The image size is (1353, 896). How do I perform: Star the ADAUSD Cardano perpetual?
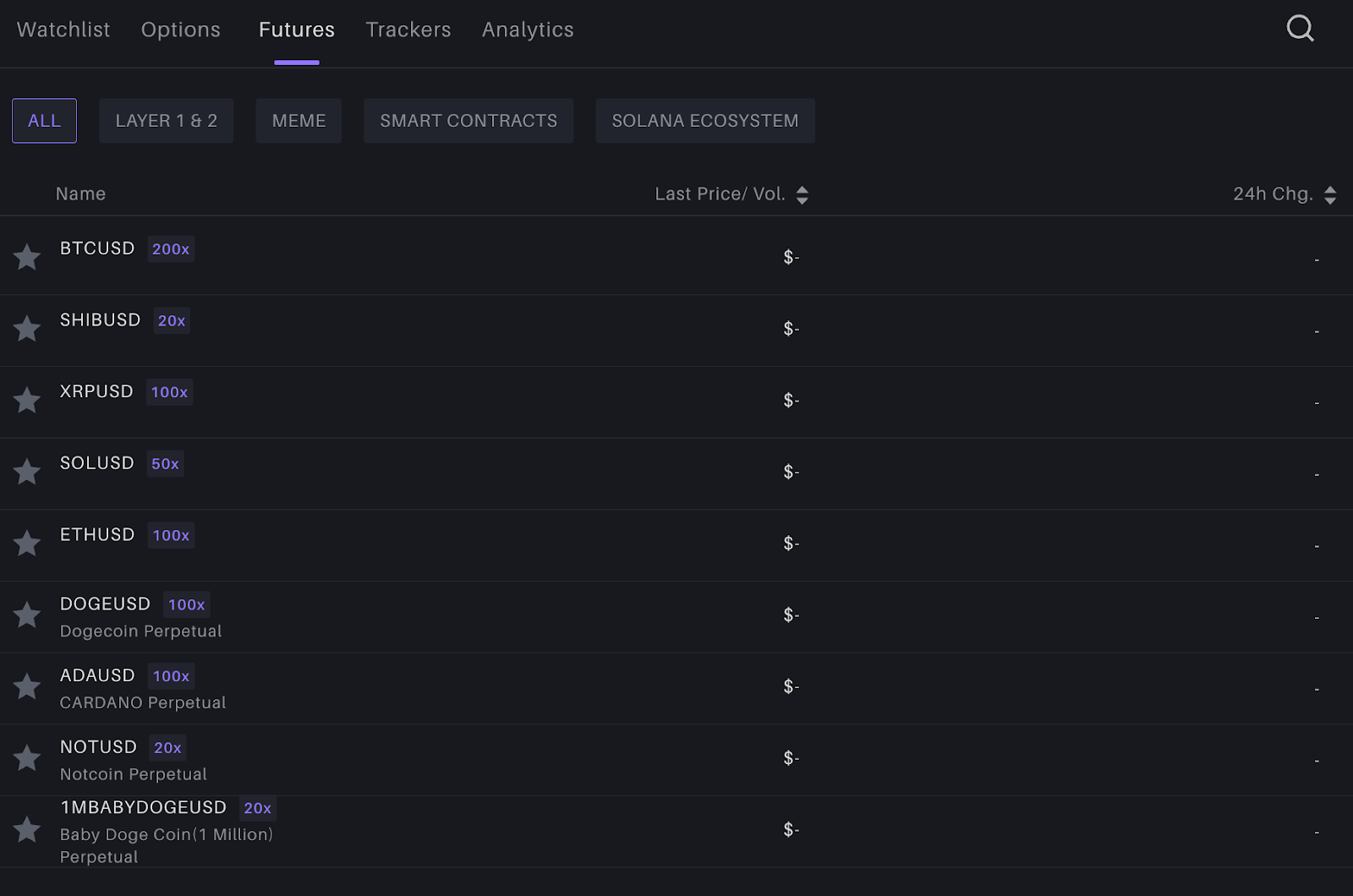click(27, 686)
